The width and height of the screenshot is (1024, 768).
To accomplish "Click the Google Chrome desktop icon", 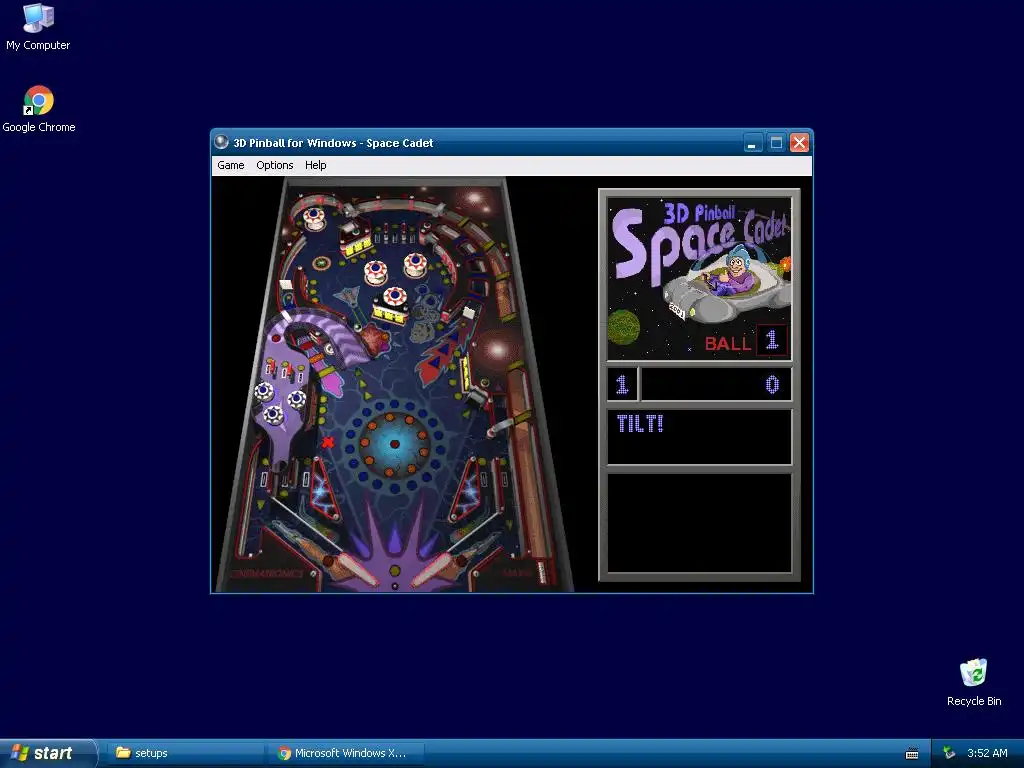I will coord(39,109).
